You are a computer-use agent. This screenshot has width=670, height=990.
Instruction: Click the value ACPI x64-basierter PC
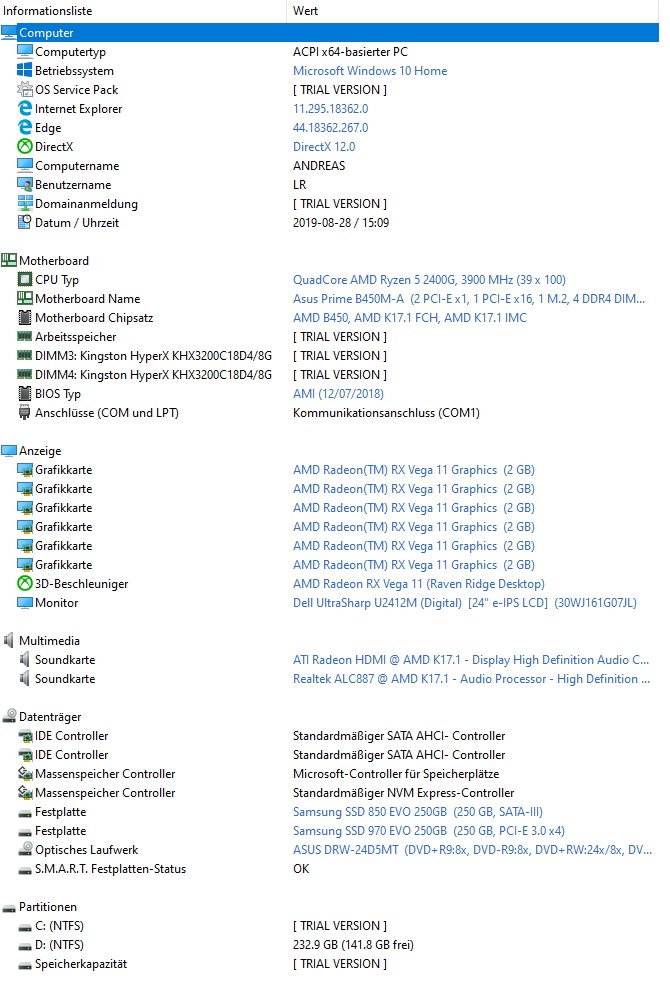tap(350, 52)
